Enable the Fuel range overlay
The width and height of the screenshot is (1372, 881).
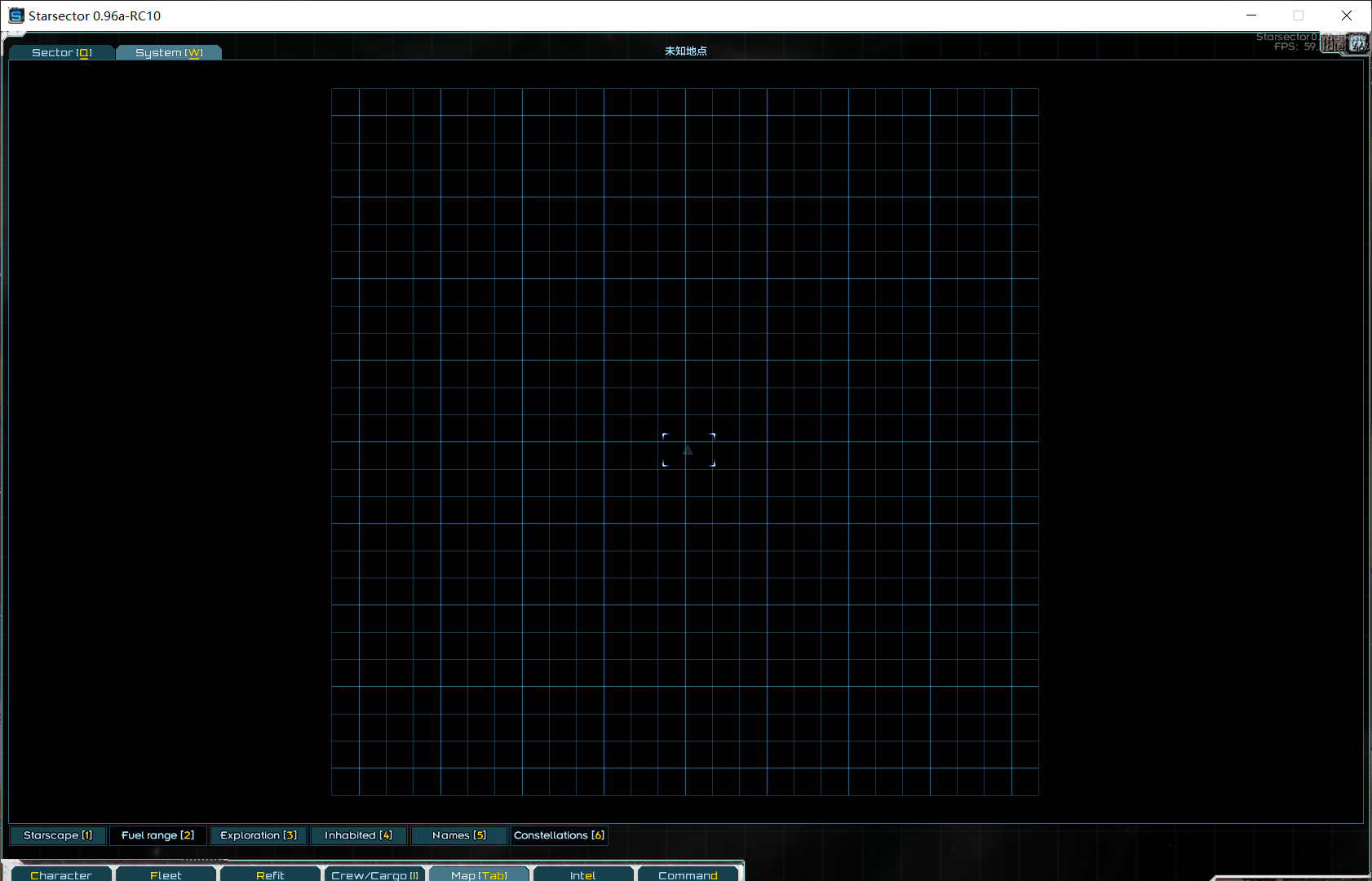[157, 835]
